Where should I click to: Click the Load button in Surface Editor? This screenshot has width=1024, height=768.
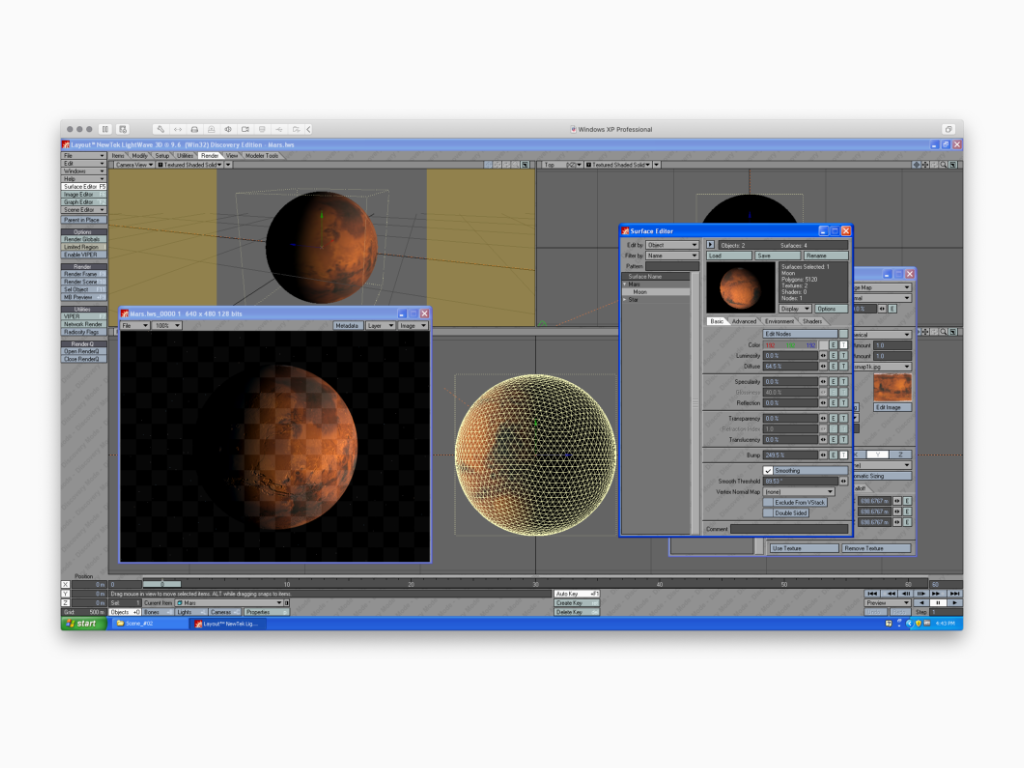(x=728, y=255)
